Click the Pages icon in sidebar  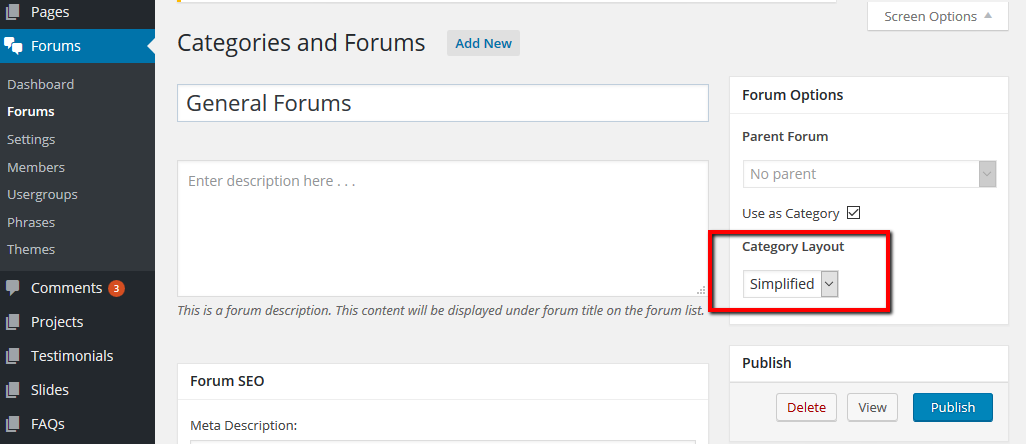13,12
